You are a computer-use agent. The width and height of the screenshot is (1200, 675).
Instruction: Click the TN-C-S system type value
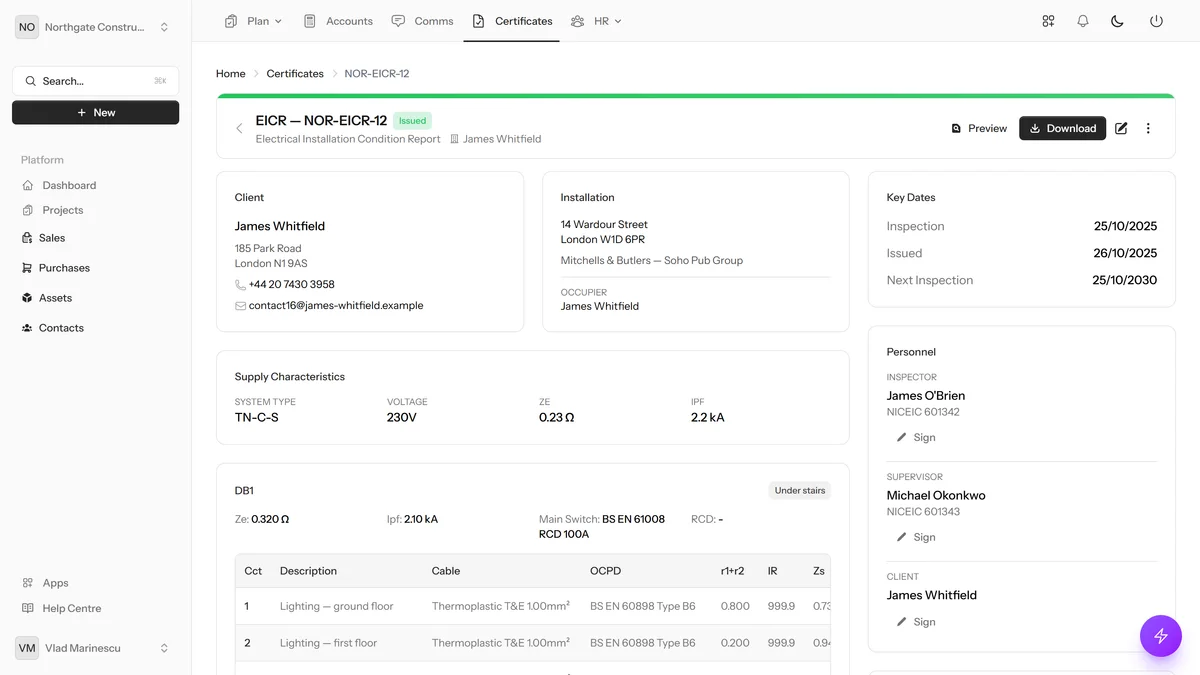(x=257, y=417)
